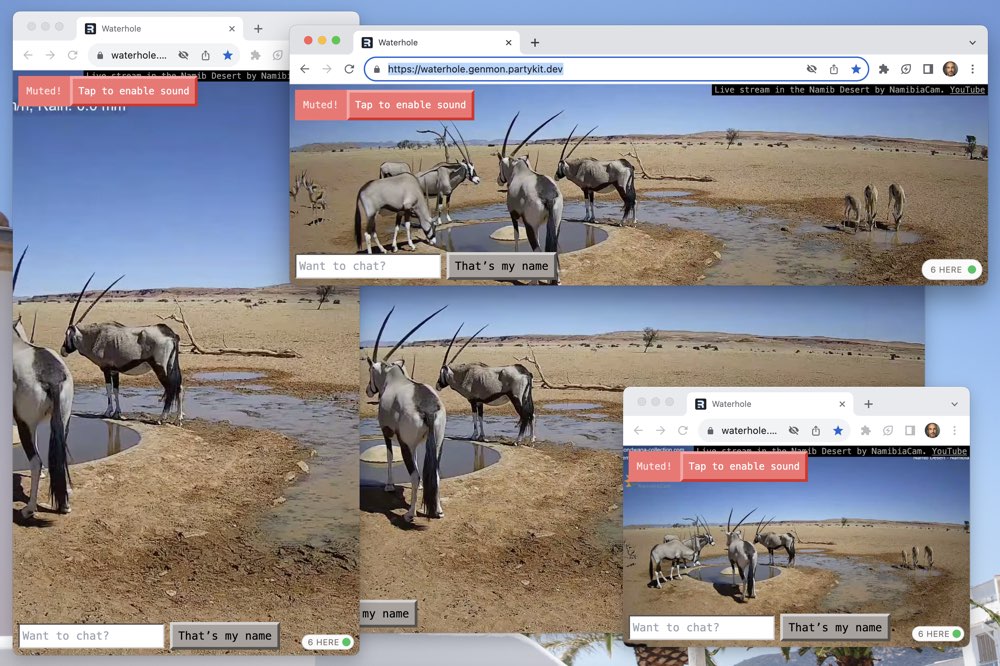This screenshot has width=1000, height=666.
Task: Click Muted! in the top-right window
Action: coord(320,105)
